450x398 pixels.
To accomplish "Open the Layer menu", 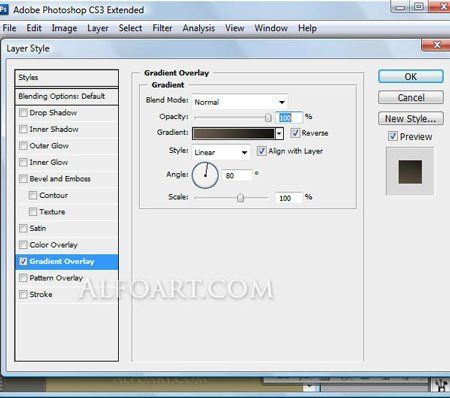I will [x=98, y=28].
